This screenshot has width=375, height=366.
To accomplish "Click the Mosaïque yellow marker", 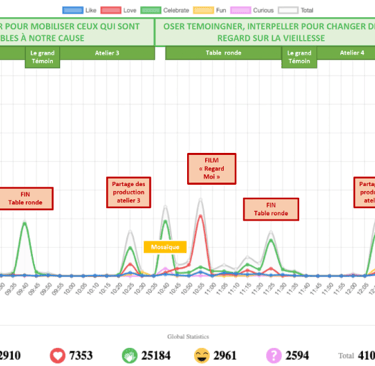I will (165, 247).
